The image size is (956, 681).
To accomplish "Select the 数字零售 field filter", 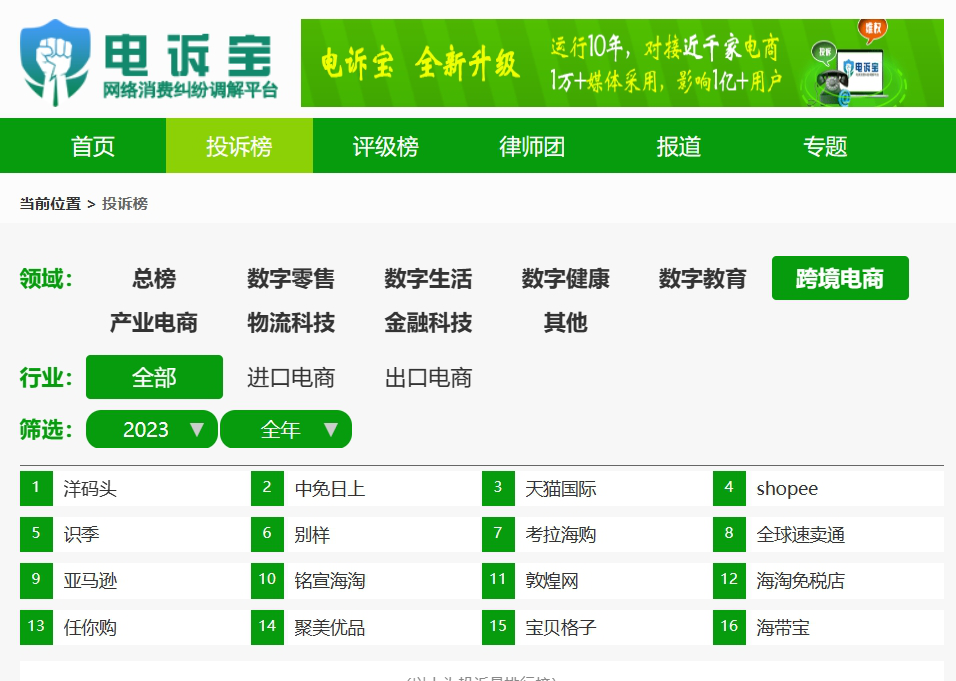I will 291,279.
